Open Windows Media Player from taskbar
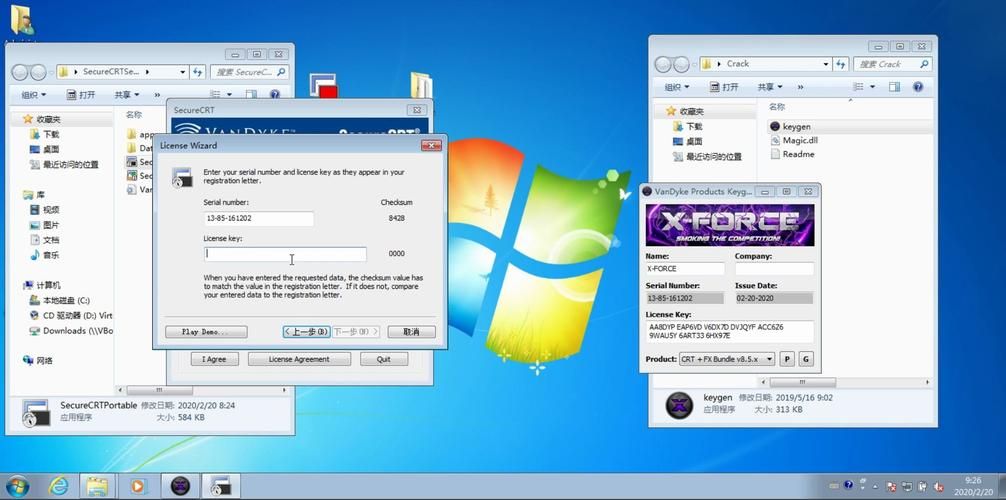 point(137,487)
